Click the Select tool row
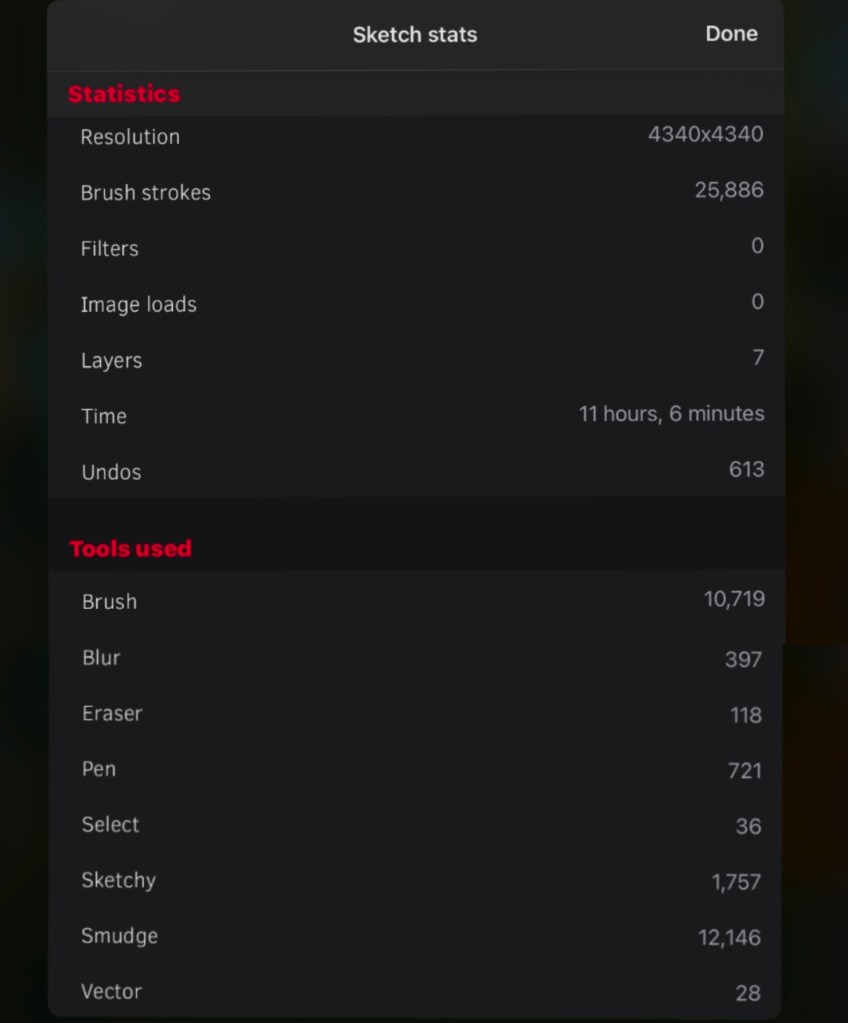This screenshot has width=848, height=1023. [415, 825]
